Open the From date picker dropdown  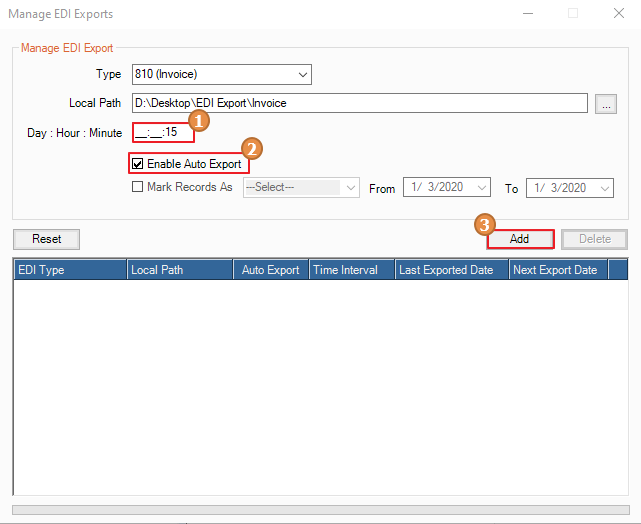click(483, 188)
